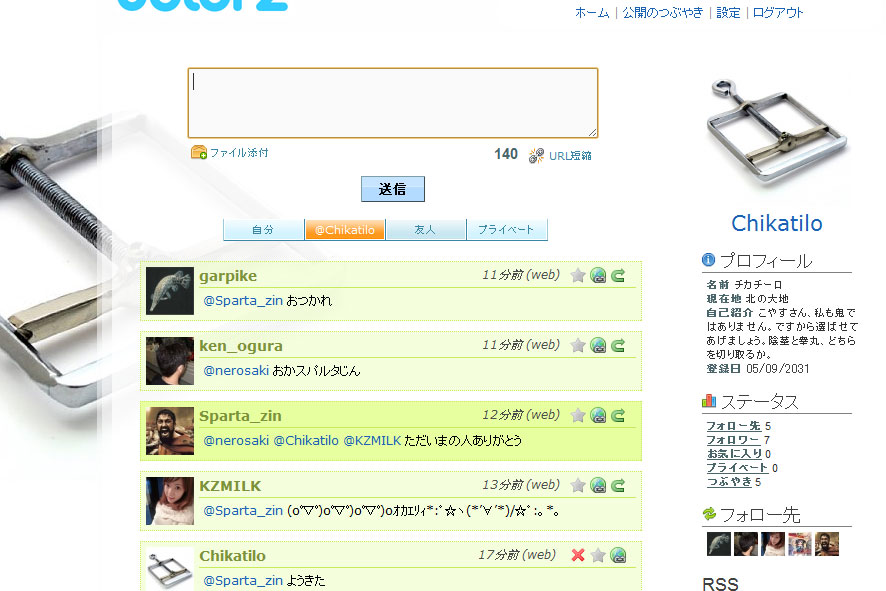Viewport: 886px width, 591px height.
Task: Click the ファイル添付 file attach icon
Action: coord(199,153)
